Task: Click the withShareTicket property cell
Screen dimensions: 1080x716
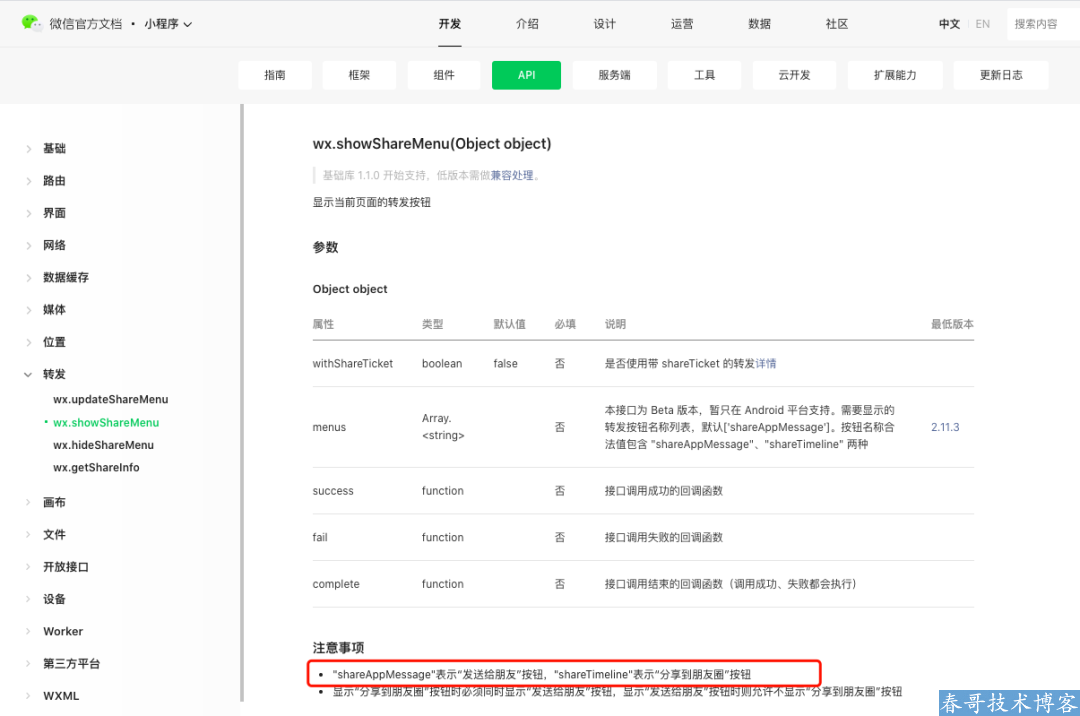Action: (x=353, y=364)
